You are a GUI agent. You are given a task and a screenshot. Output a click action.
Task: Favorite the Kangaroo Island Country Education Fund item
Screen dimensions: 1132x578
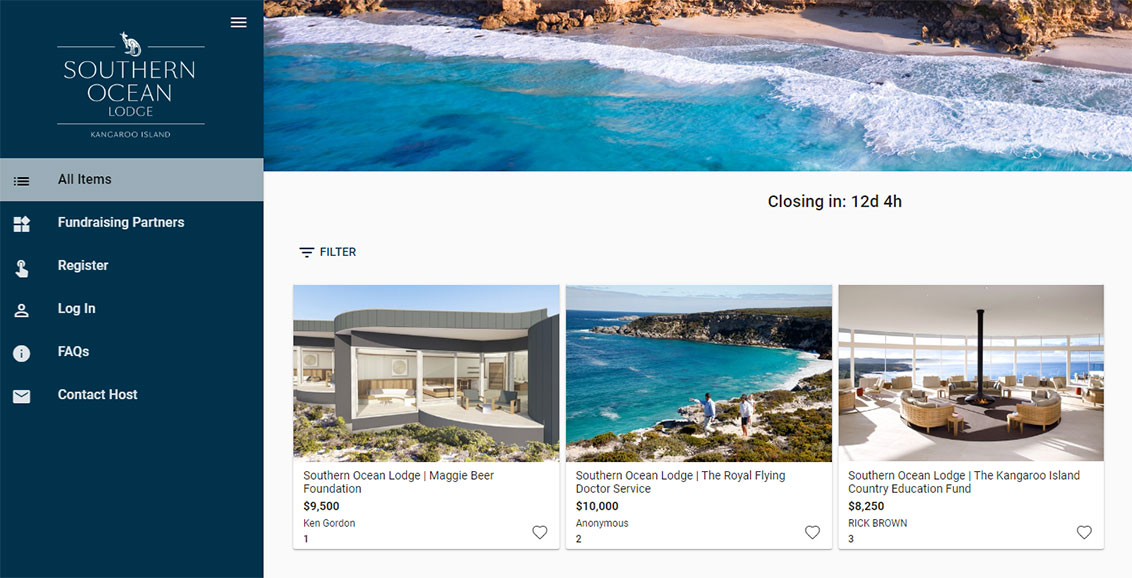click(1084, 533)
